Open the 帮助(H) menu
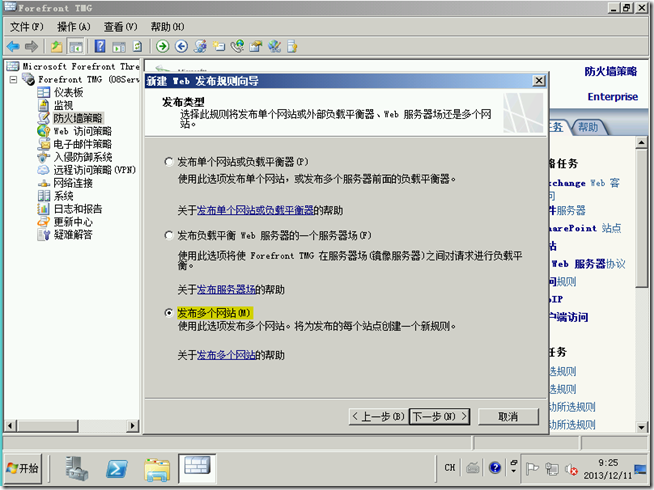 [x=167, y=27]
